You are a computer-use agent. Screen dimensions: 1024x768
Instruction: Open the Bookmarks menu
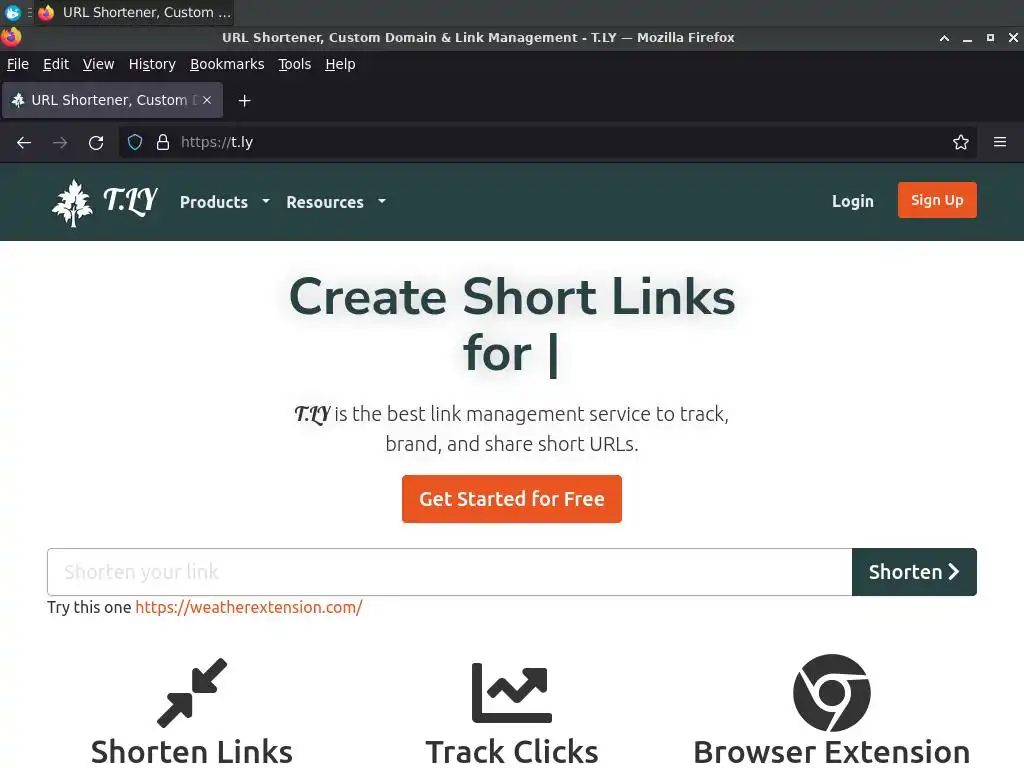(x=227, y=64)
